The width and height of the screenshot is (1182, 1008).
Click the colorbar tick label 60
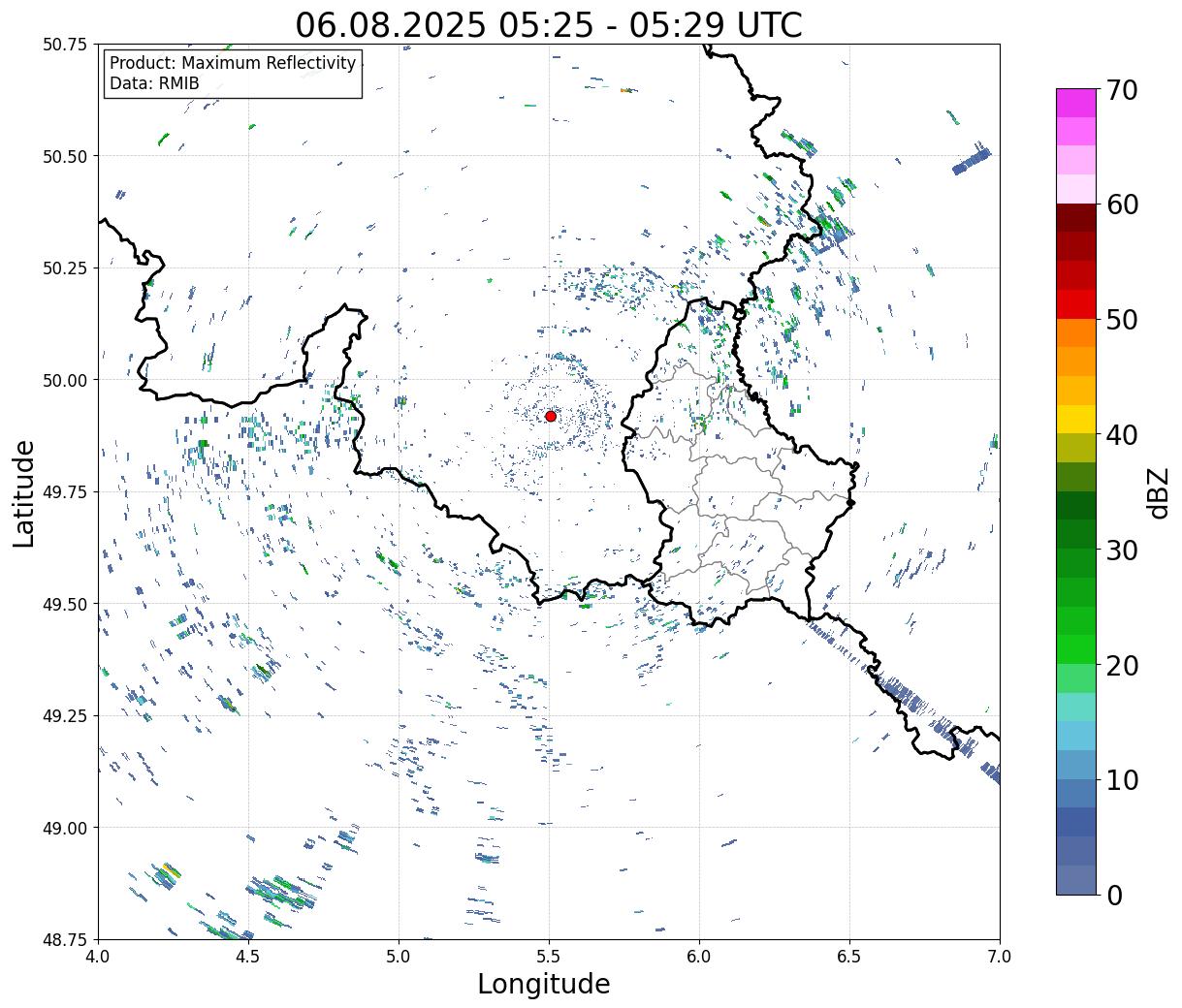(1122, 205)
